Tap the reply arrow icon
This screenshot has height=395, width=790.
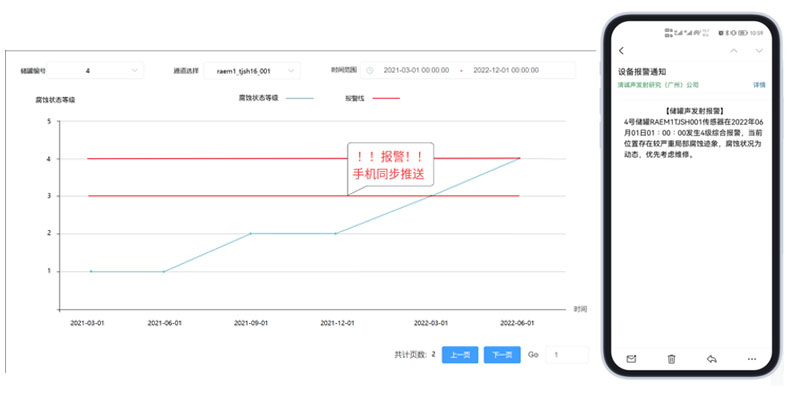(711, 359)
